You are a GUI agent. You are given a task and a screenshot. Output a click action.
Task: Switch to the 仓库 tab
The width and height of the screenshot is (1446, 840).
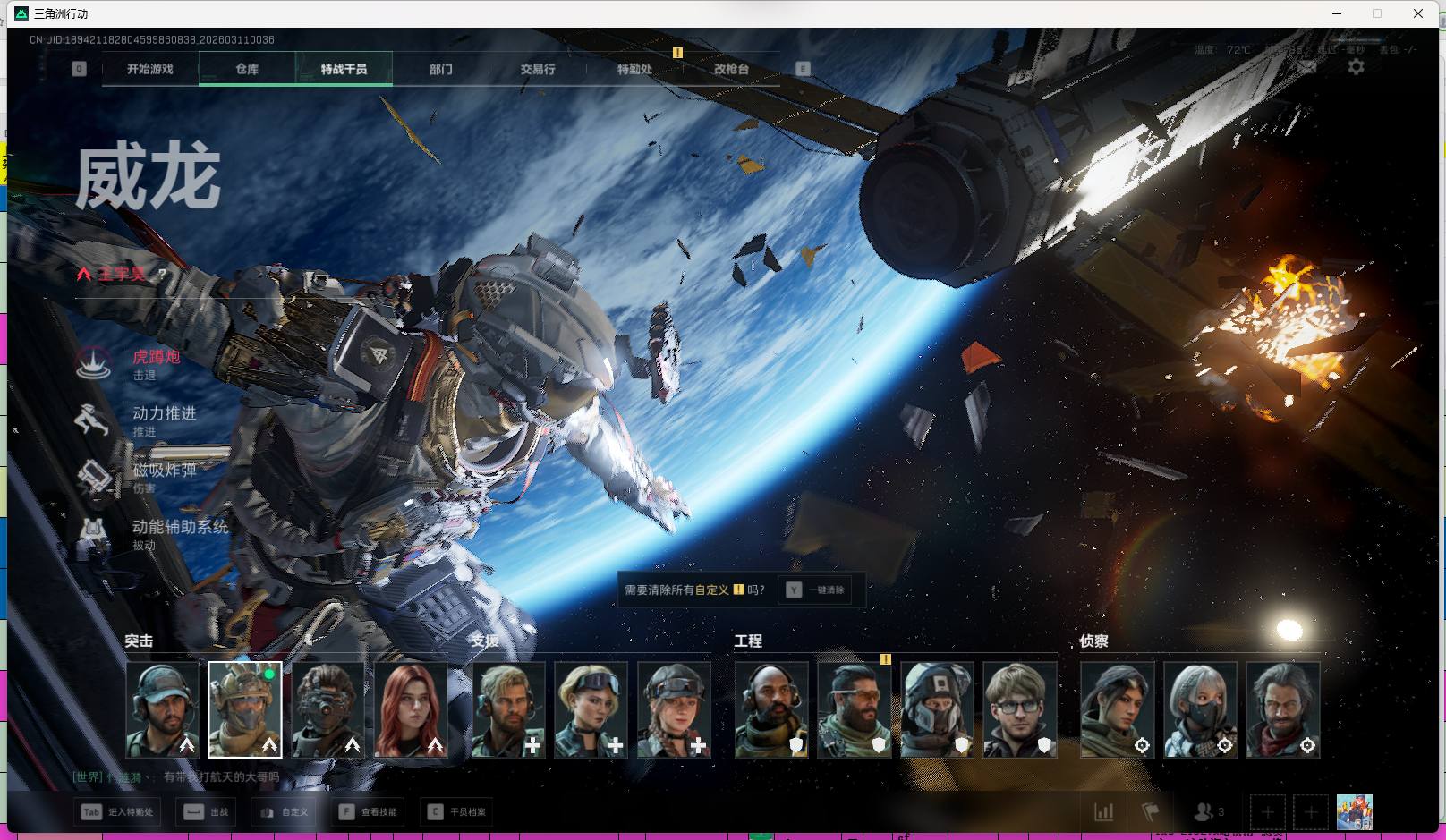[x=247, y=69]
